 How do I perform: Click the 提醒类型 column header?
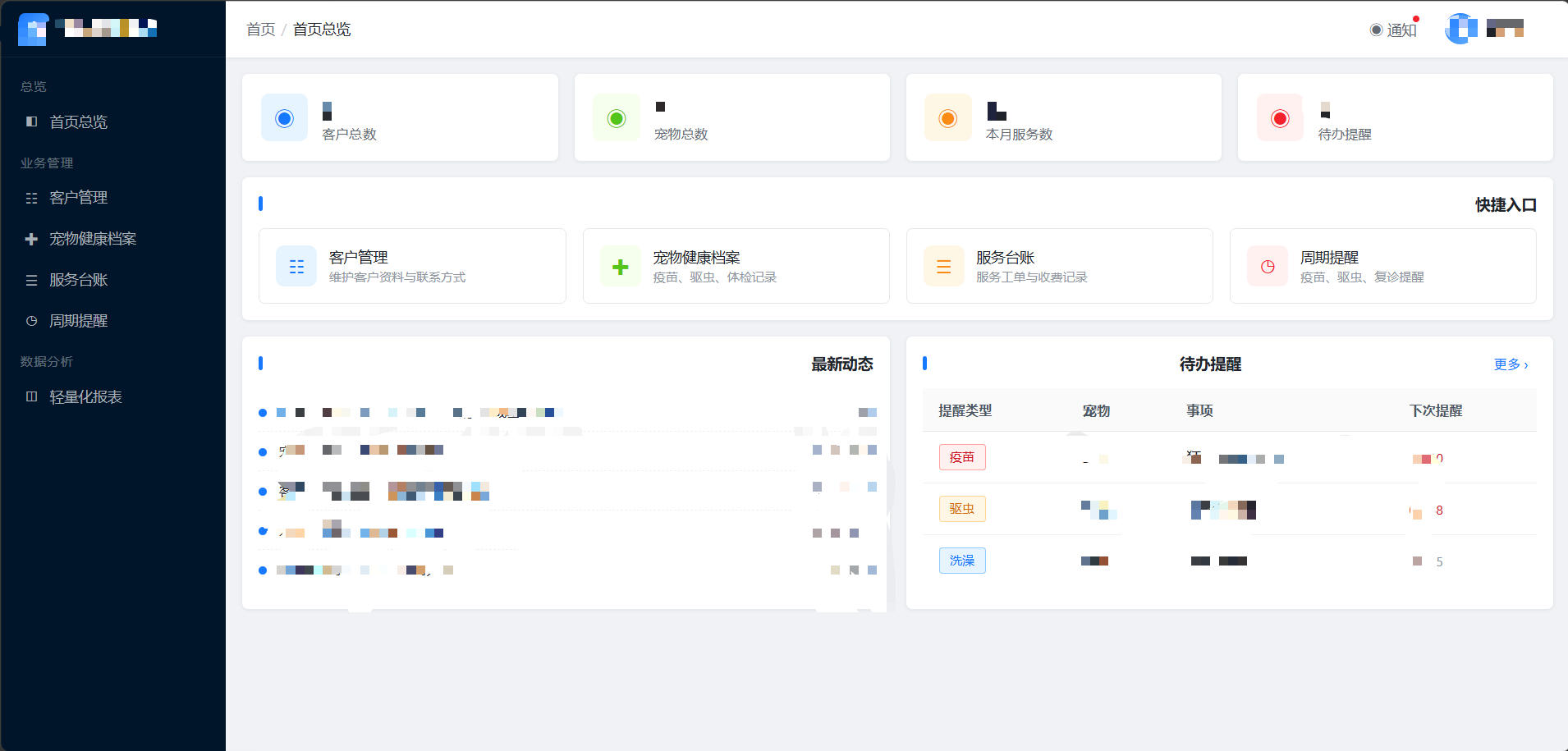pos(965,410)
